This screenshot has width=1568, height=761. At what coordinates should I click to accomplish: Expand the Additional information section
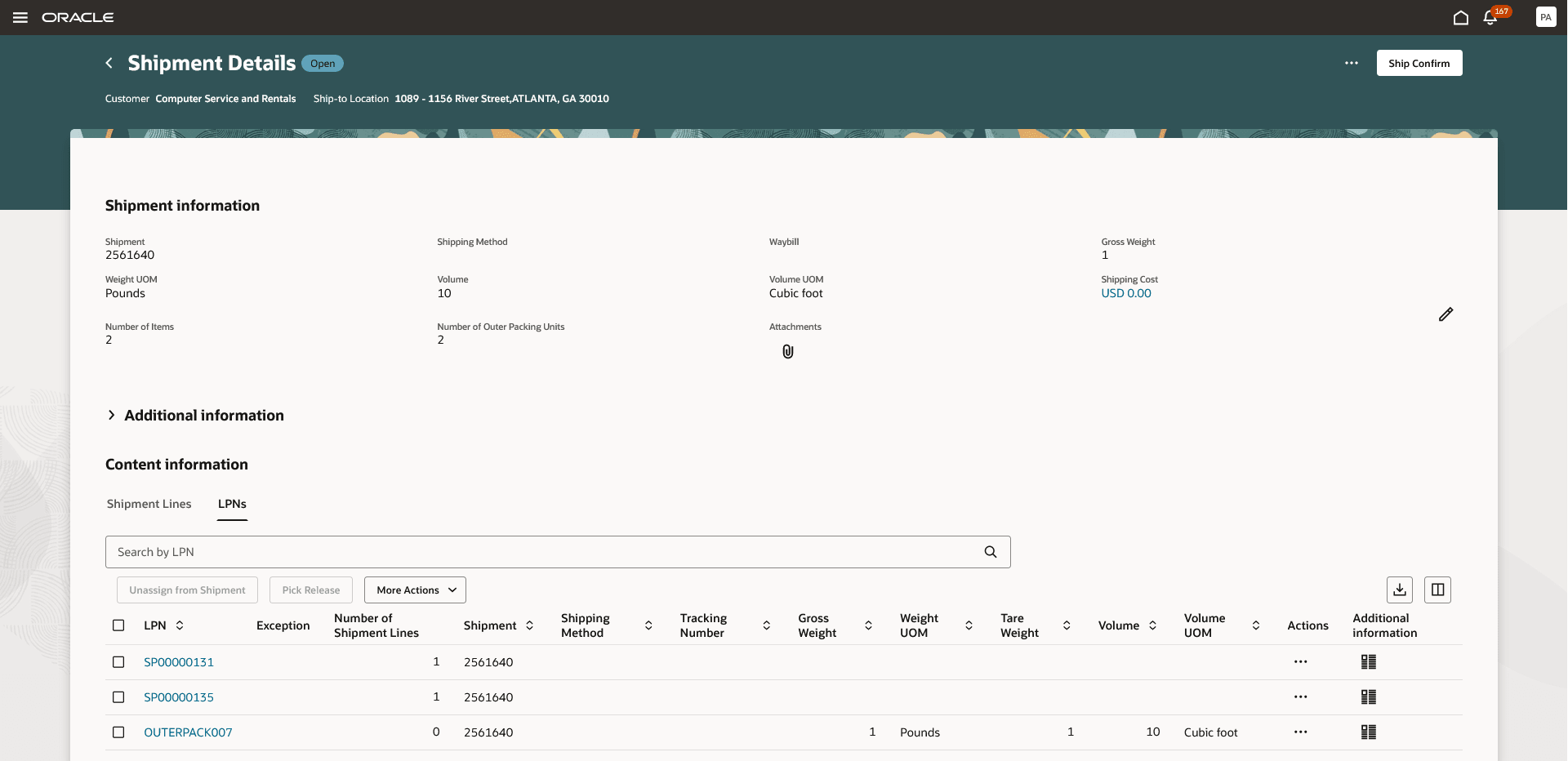point(111,416)
